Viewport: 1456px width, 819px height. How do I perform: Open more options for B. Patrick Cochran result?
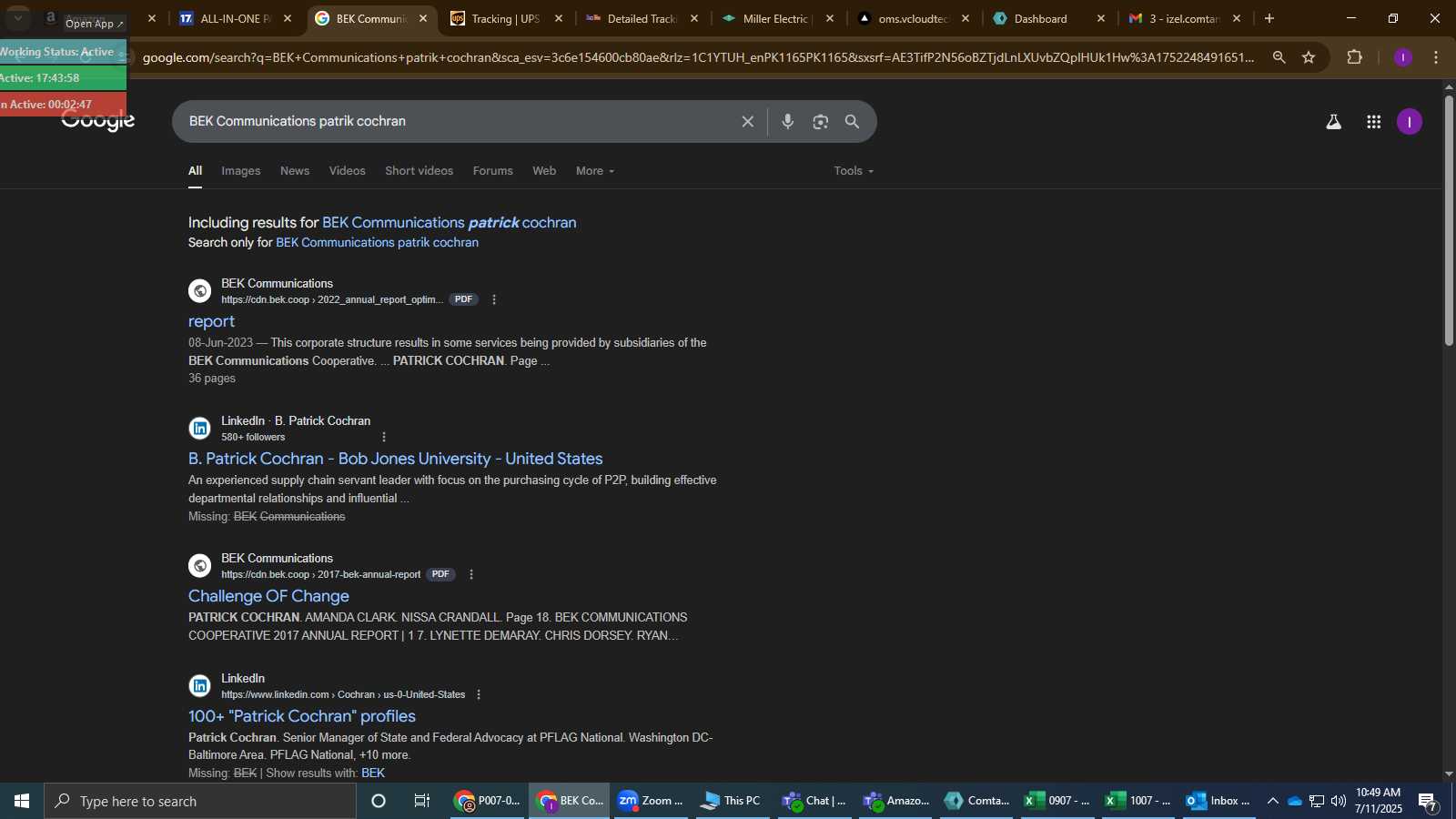(384, 437)
